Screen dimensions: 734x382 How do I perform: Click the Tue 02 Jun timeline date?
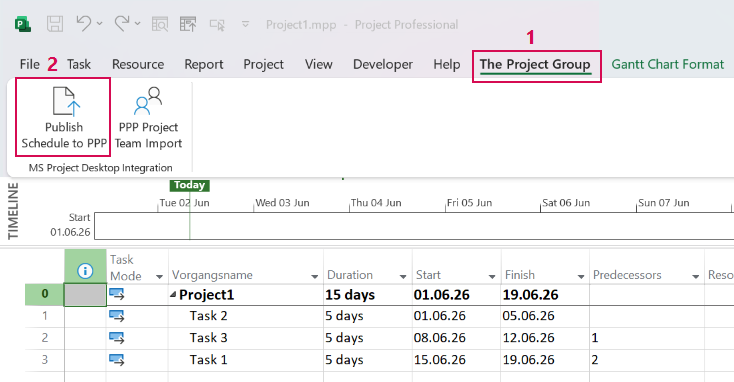[184, 203]
